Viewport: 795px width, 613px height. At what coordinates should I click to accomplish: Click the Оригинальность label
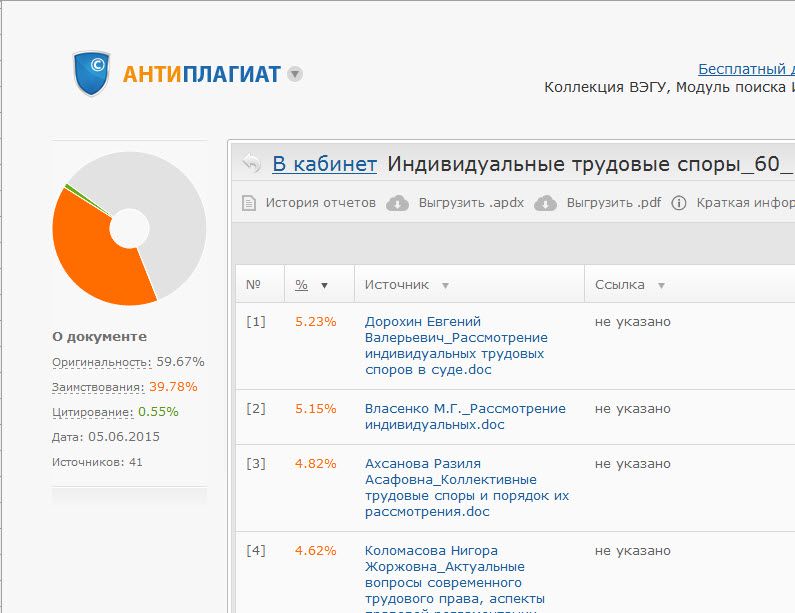point(101,362)
